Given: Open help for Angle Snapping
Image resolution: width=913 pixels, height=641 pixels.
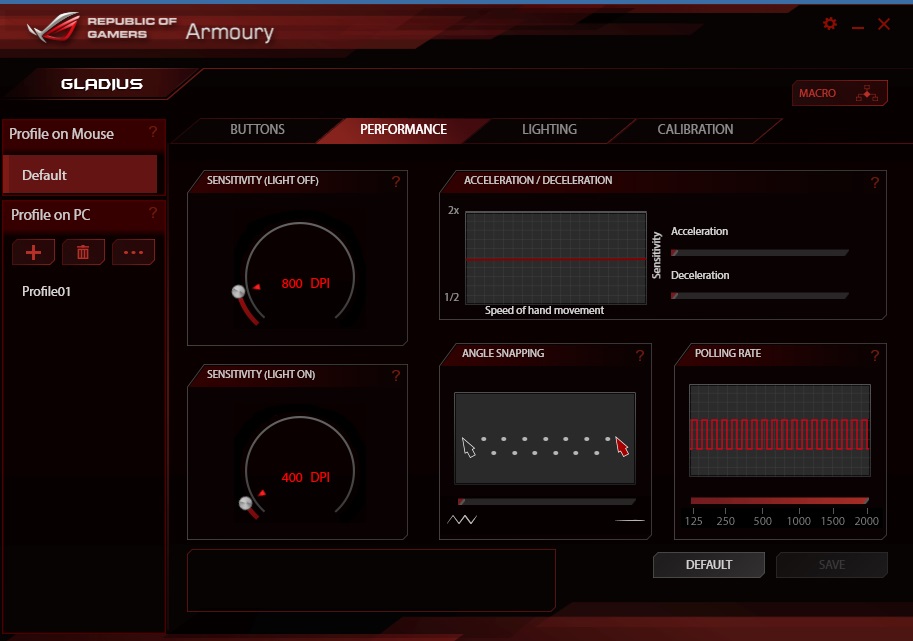Looking at the screenshot, I should [x=640, y=356].
